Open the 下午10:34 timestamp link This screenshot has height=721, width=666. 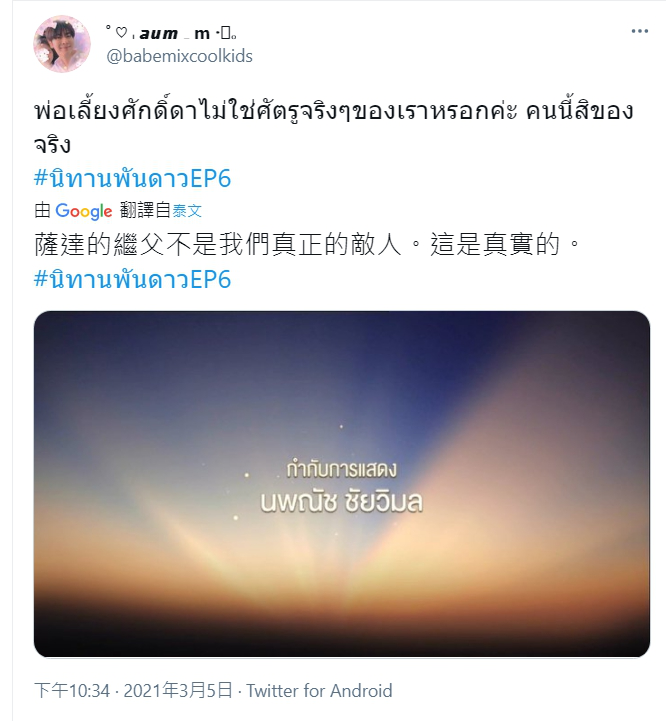72,691
